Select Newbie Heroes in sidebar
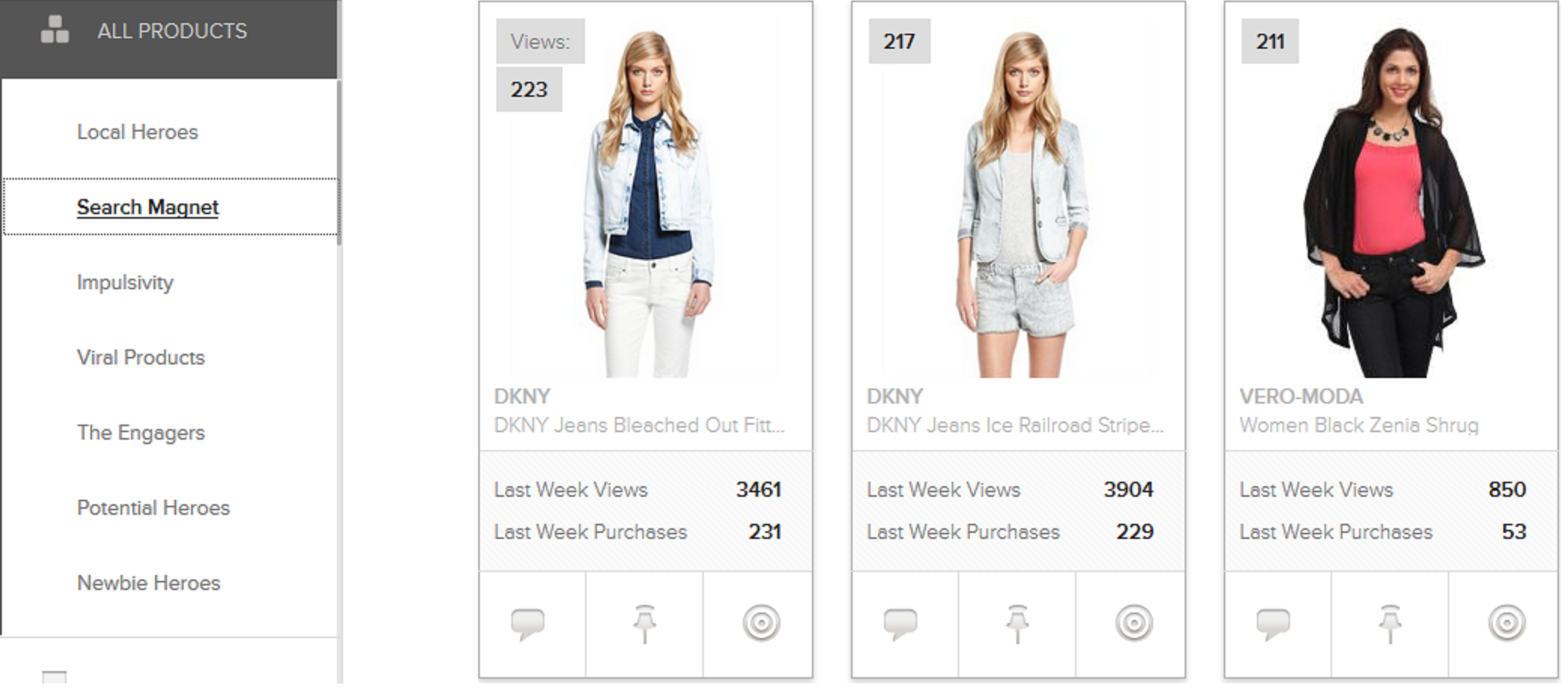 [149, 583]
